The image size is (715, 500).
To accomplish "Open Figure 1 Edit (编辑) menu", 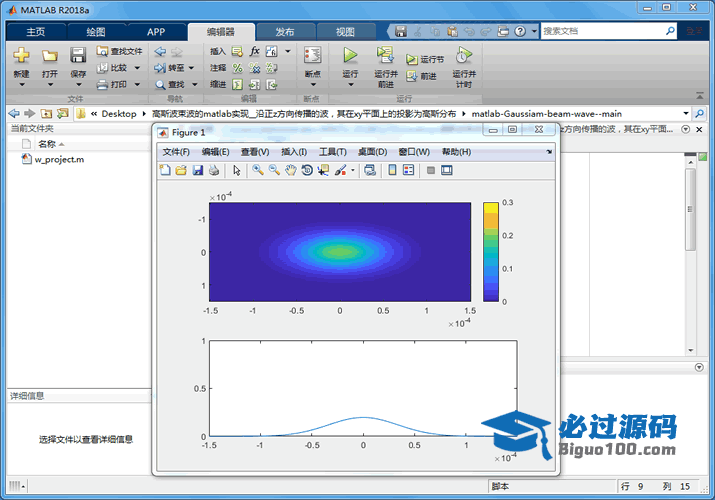I will click(216, 152).
